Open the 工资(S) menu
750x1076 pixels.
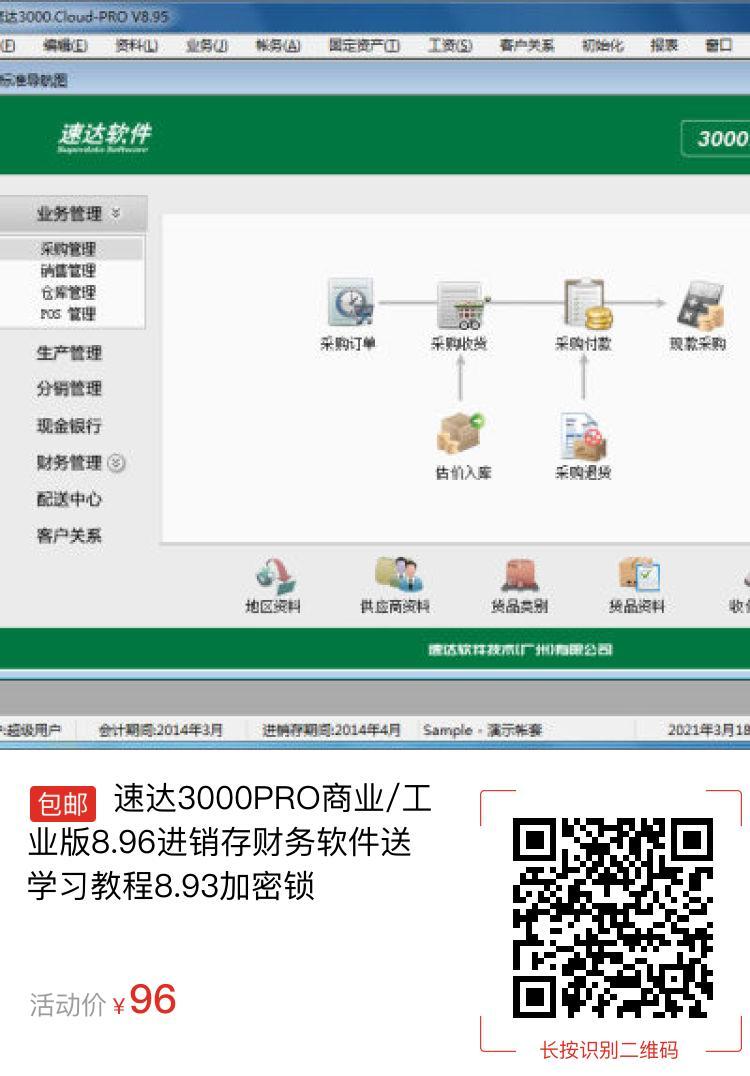450,45
